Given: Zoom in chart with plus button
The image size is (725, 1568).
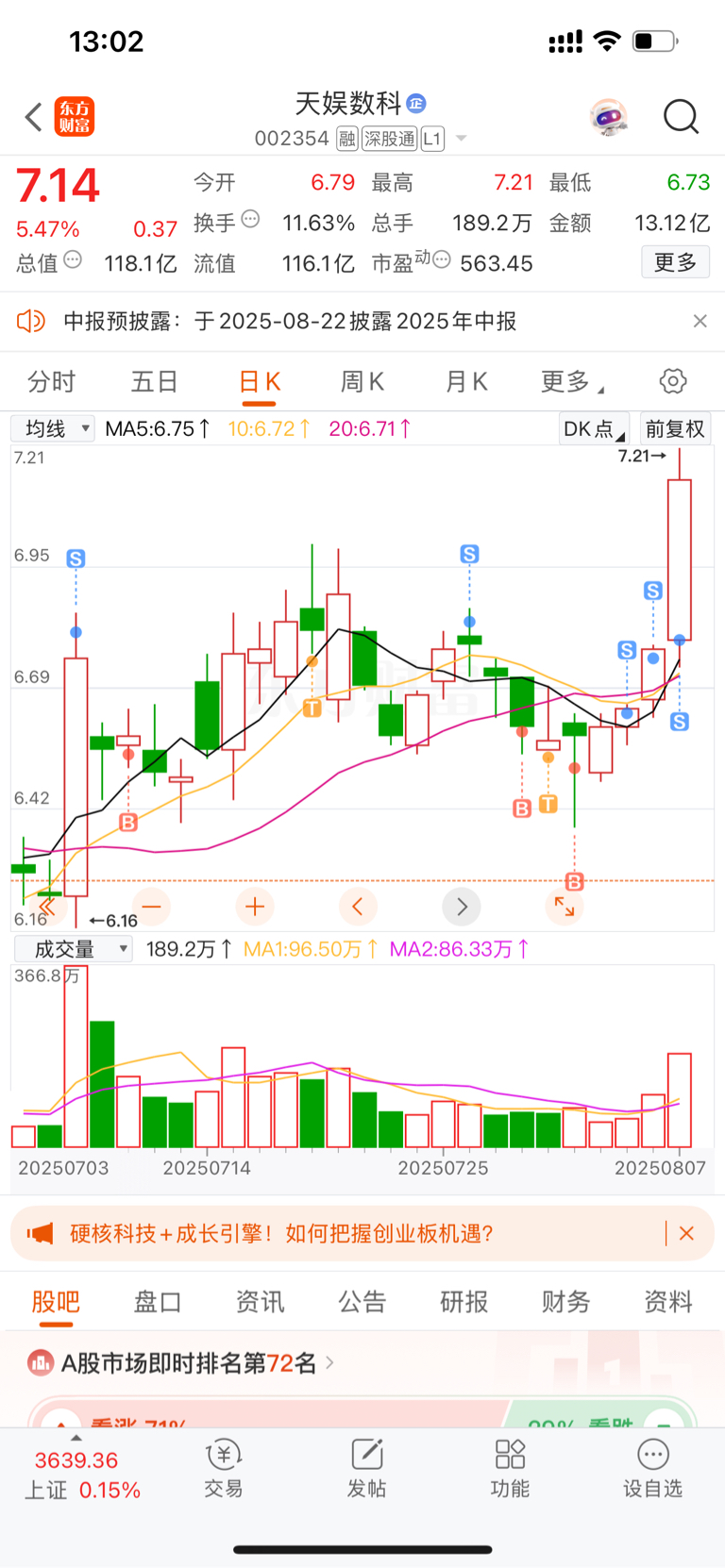Looking at the screenshot, I should 255,907.
